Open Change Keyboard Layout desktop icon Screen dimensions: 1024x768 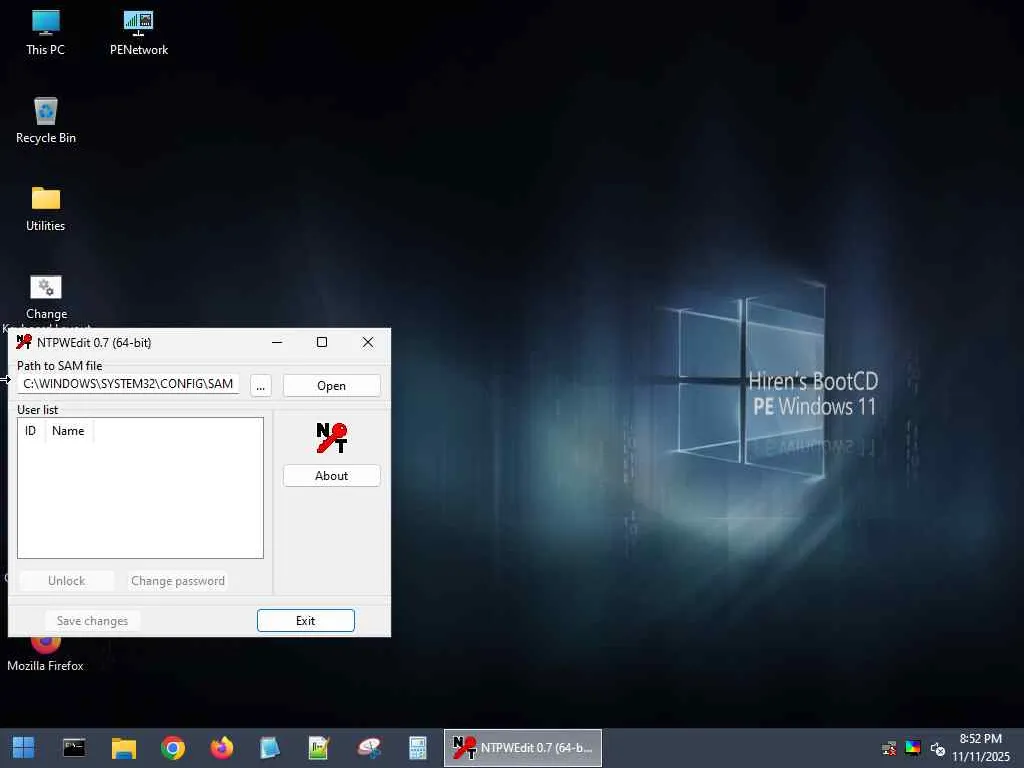(46, 297)
